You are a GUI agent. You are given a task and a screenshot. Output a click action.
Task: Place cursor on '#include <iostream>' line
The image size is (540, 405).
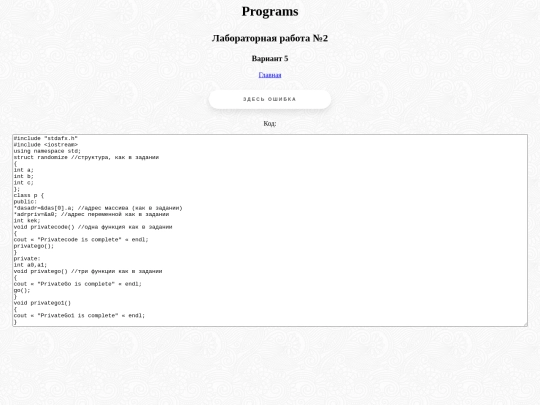coord(46,145)
